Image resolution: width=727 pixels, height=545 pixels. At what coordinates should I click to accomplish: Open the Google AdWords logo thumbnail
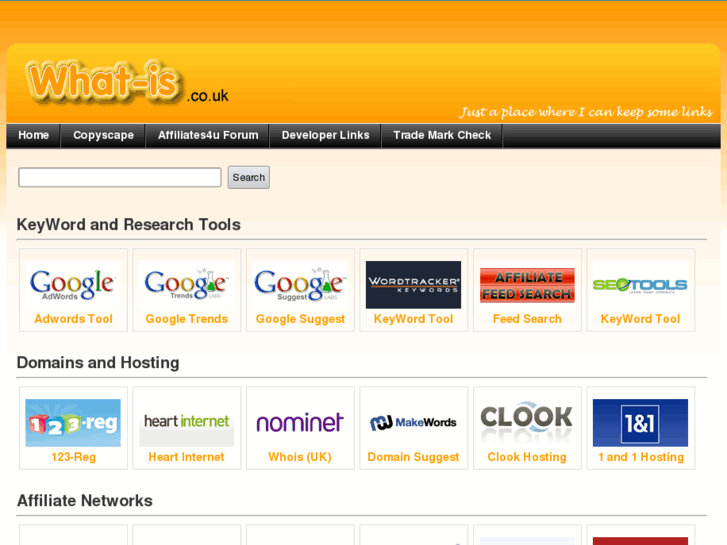(x=73, y=285)
